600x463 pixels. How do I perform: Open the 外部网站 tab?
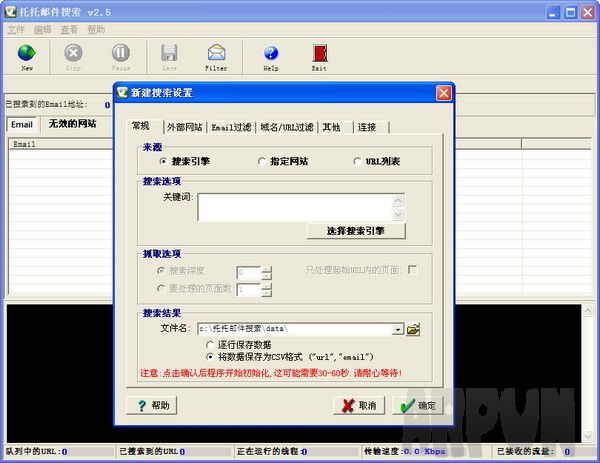click(184, 128)
